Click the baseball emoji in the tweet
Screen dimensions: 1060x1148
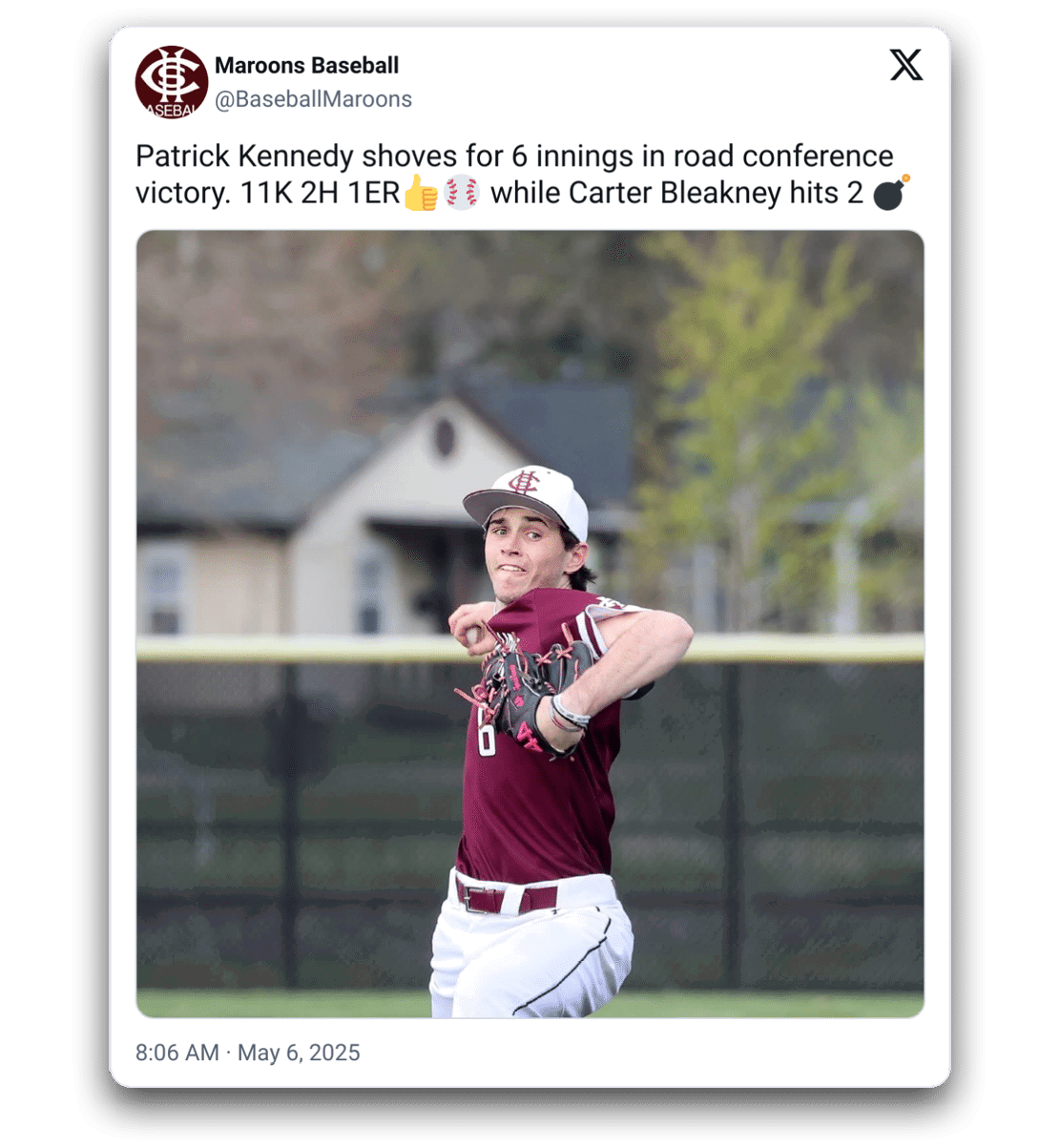463,194
